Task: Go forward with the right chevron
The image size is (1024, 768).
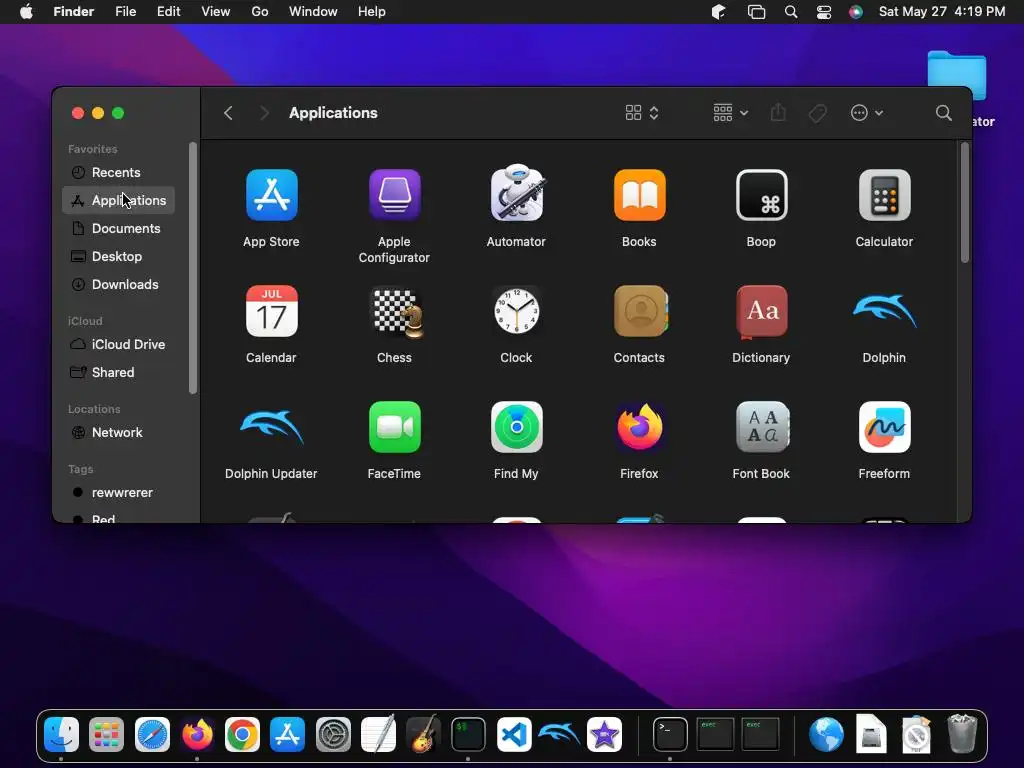Action: (x=264, y=113)
